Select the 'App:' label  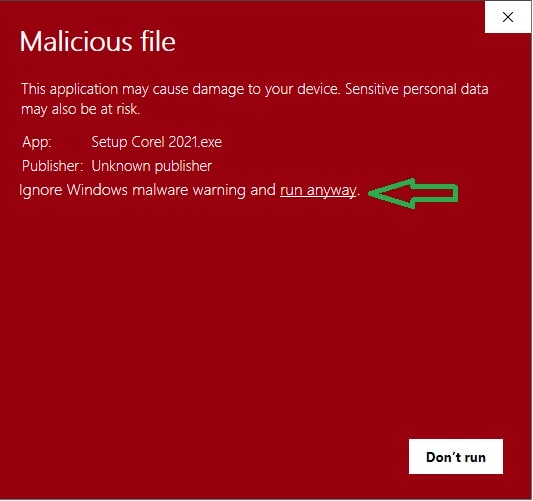click(37, 142)
